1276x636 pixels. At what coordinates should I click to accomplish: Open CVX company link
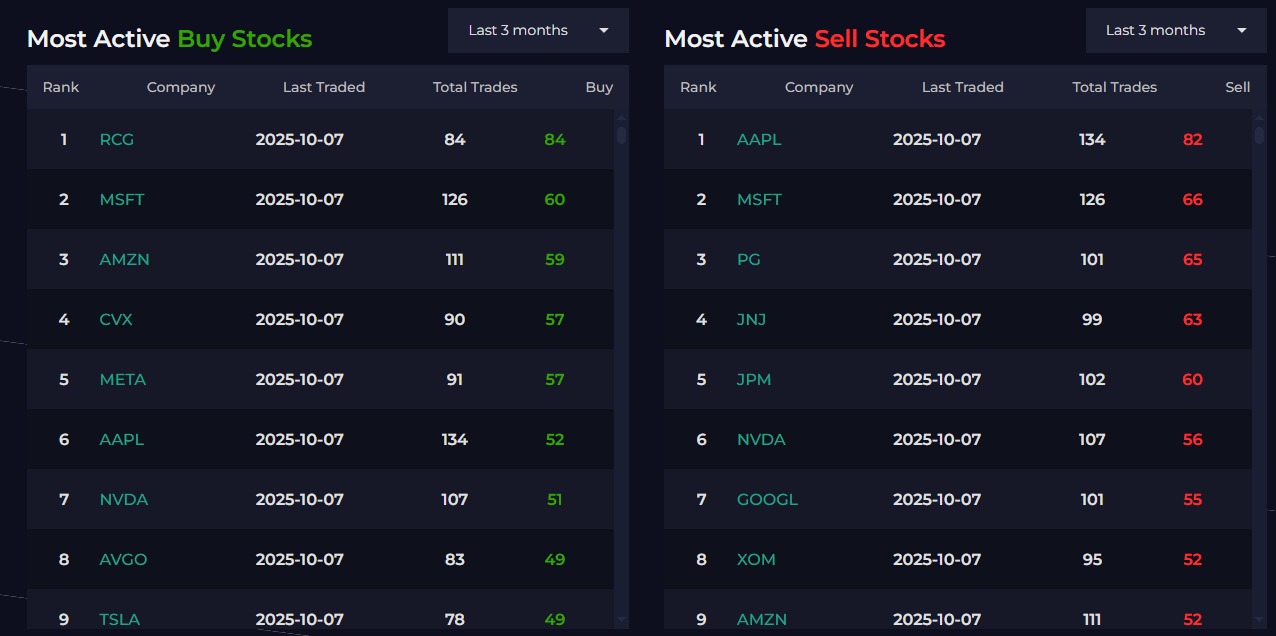(116, 319)
